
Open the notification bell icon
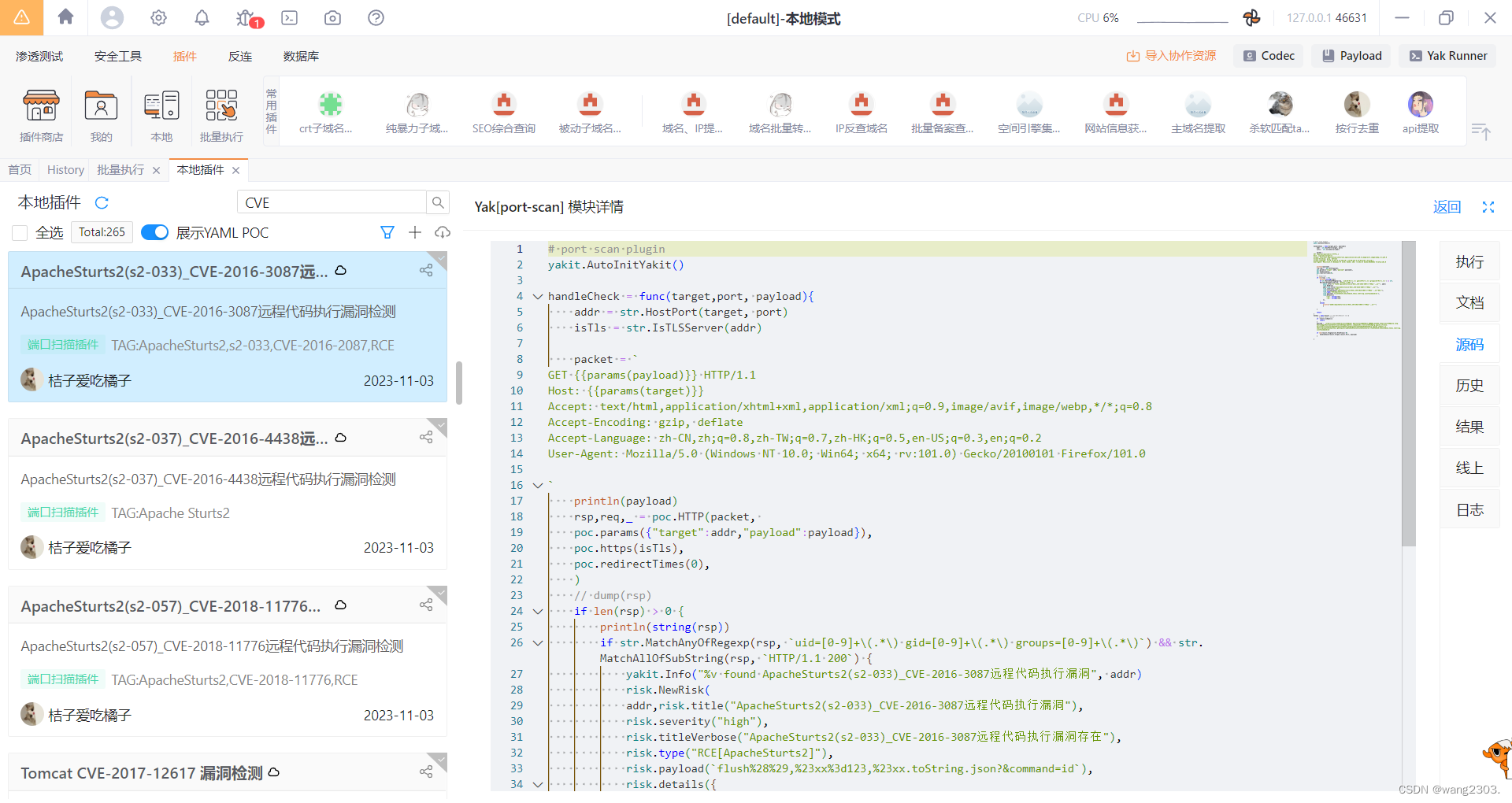202,17
